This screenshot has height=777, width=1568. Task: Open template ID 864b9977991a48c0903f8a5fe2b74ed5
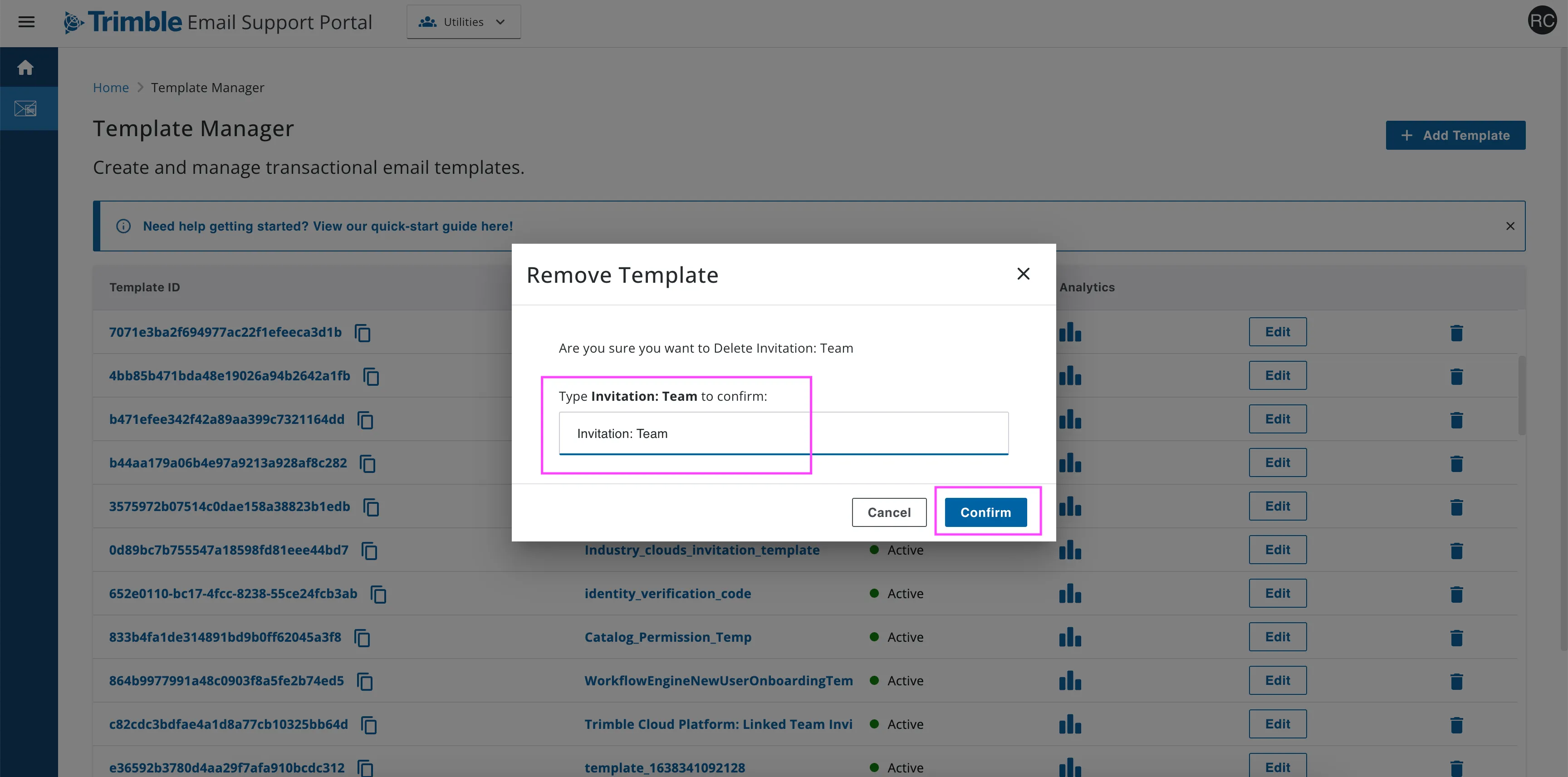pyautogui.click(x=226, y=681)
